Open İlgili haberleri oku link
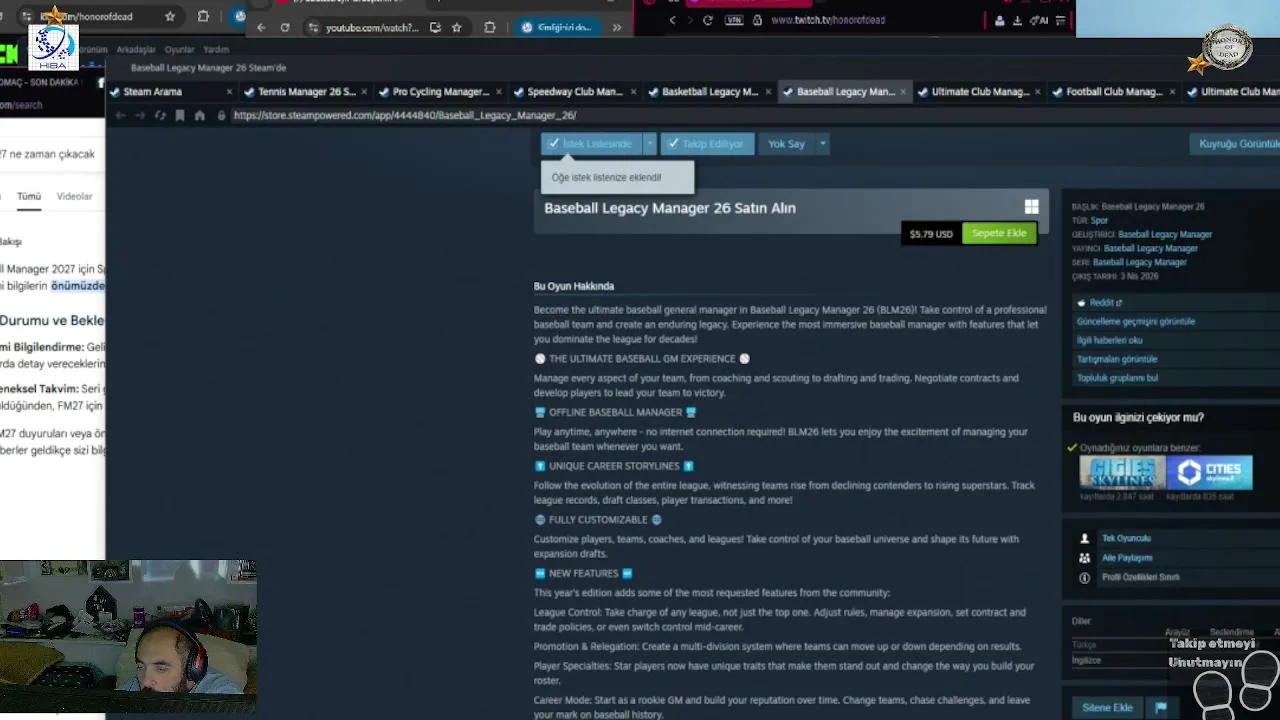The image size is (1280, 720). 1110,341
